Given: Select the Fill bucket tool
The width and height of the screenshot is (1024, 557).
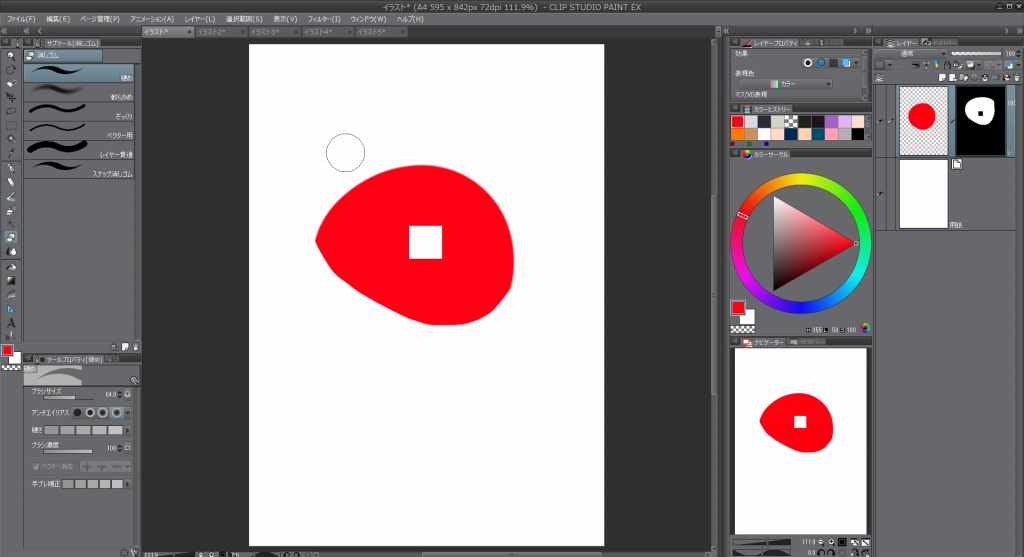Looking at the screenshot, I should (10, 267).
